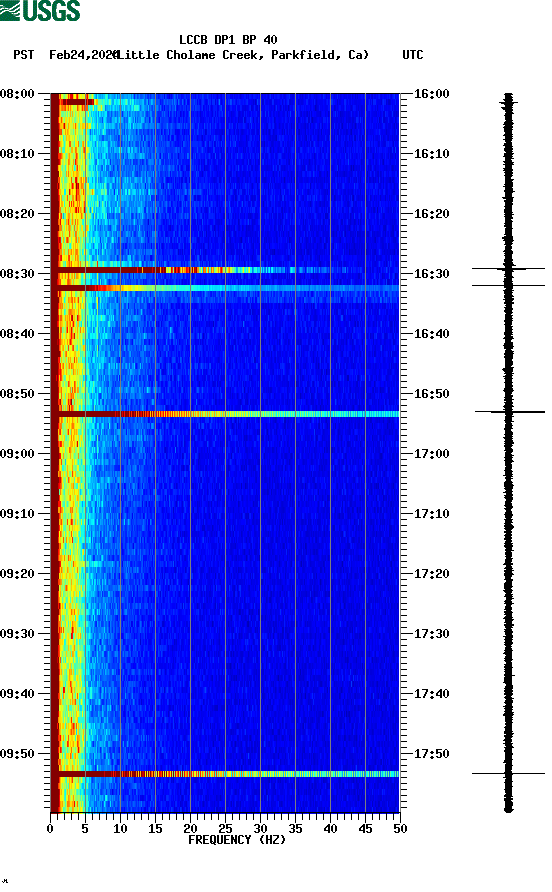The height and width of the screenshot is (892, 552).
Task: Click the 25 Hz frequency axis label
Action: point(225,829)
